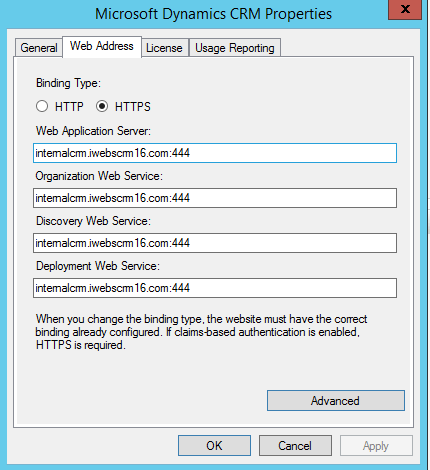Confirm with the OK button
The image size is (430, 470).
214,445
